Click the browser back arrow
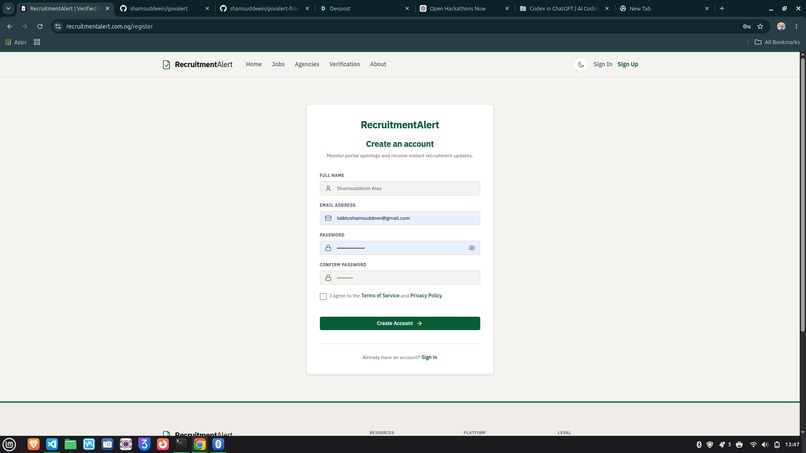This screenshot has width=806, height=453. [x=10, y=26]
